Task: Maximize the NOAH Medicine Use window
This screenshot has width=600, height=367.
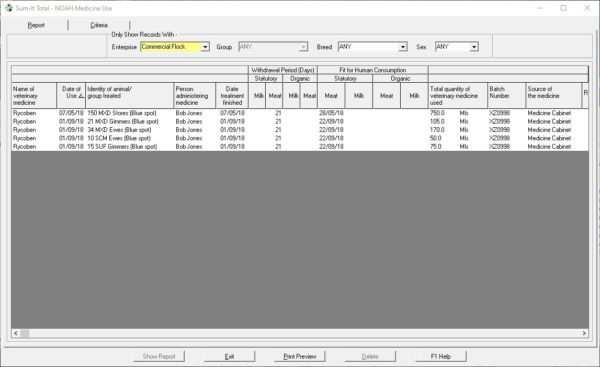Action: (x=563, y=8)
